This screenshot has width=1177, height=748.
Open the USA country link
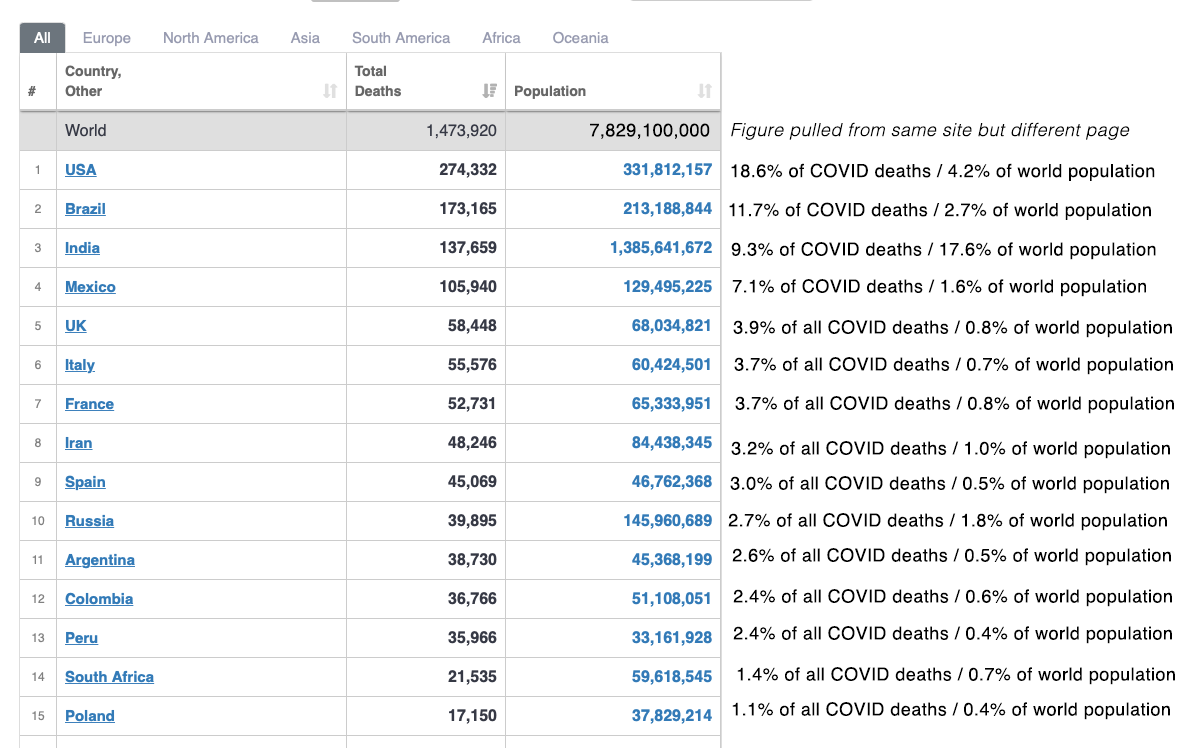pyautogui.click(x=81, y=170)
